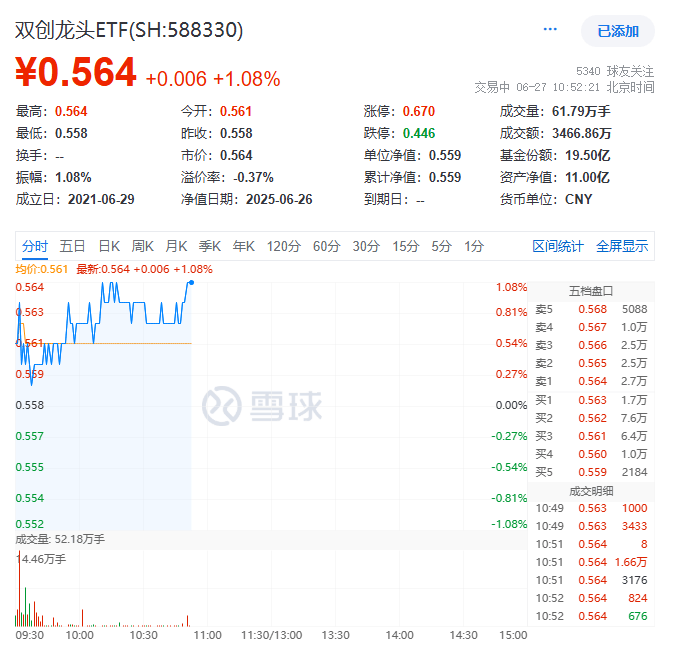675x658 pixels.
Task: Click the 卖5 0.568 order row
Action: click(x=591, y=309)
